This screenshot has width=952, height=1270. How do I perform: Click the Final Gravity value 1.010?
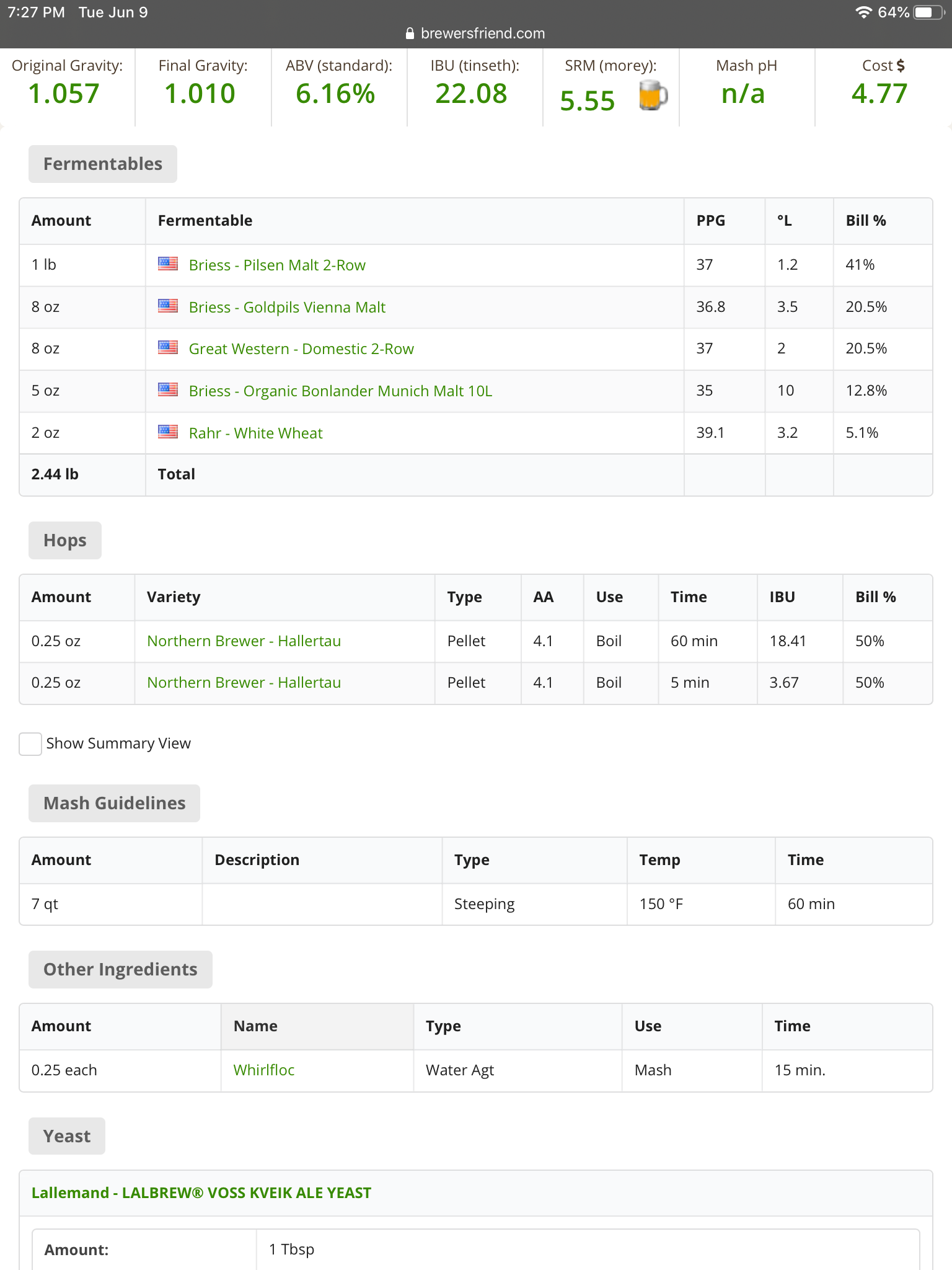200,94
